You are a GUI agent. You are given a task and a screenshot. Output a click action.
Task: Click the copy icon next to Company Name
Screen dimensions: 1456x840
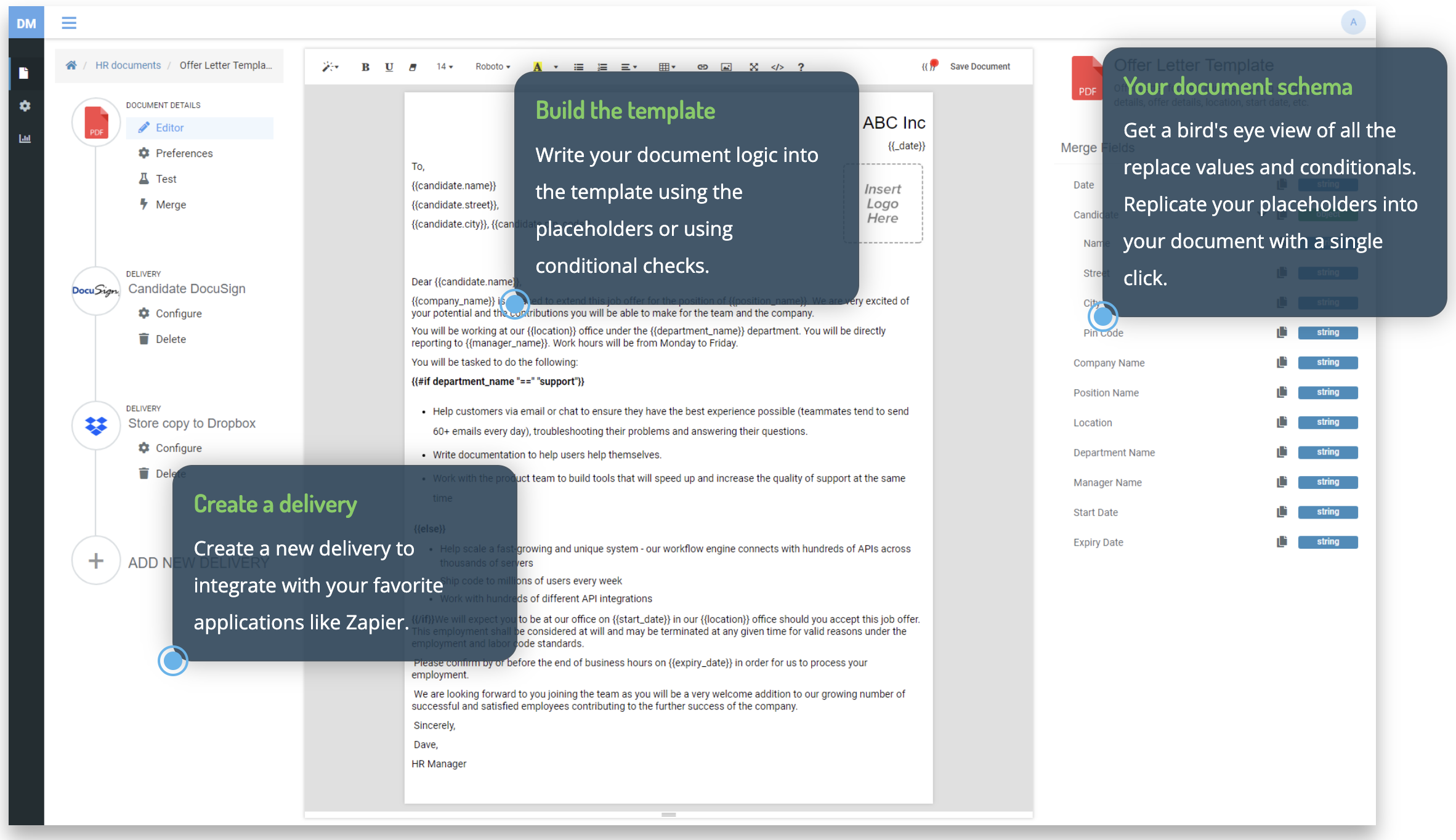click(x=1282, y=362)
